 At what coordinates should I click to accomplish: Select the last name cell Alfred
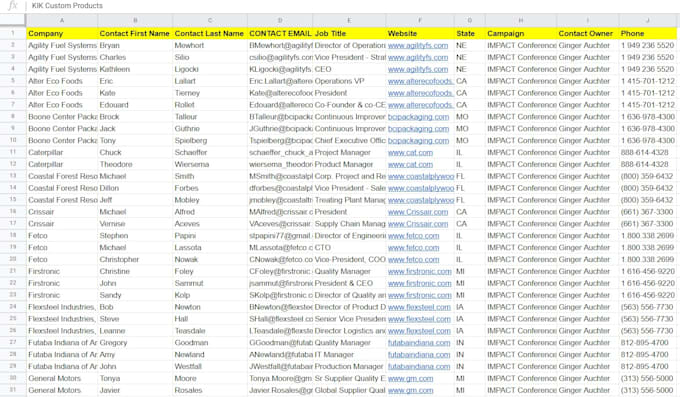[210, 212]
